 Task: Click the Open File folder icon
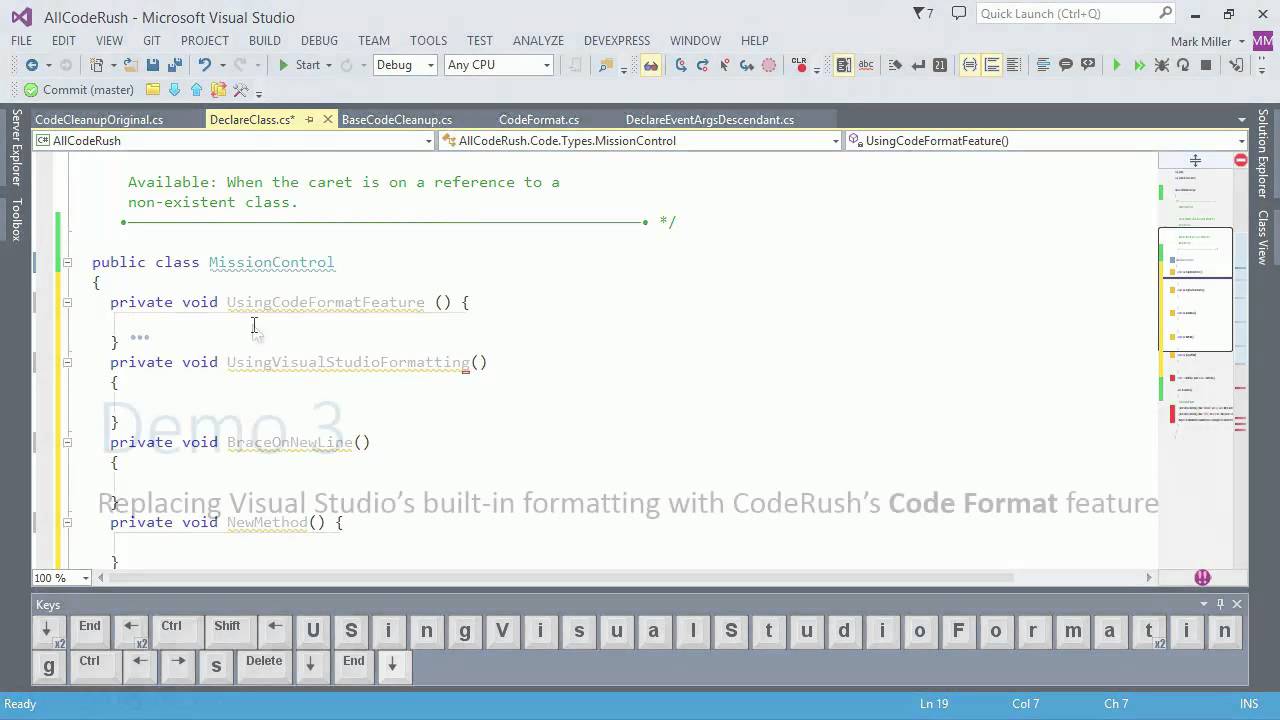coord(131,65)
